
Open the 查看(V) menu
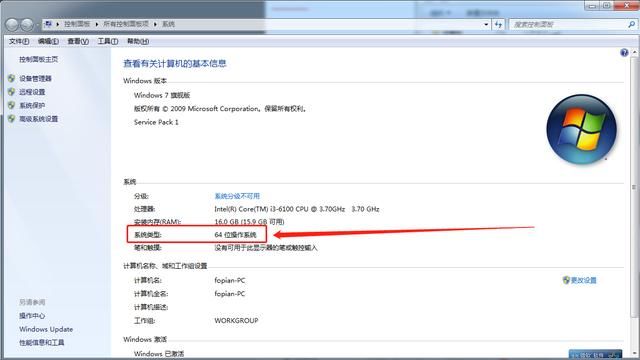(x=78, y=41)
